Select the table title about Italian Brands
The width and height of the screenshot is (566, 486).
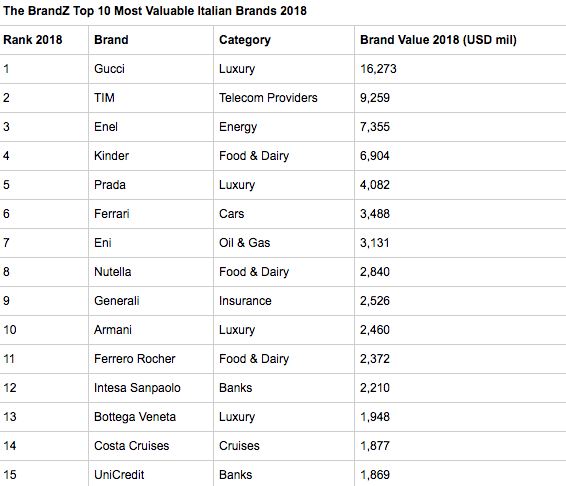coord(155,11)
